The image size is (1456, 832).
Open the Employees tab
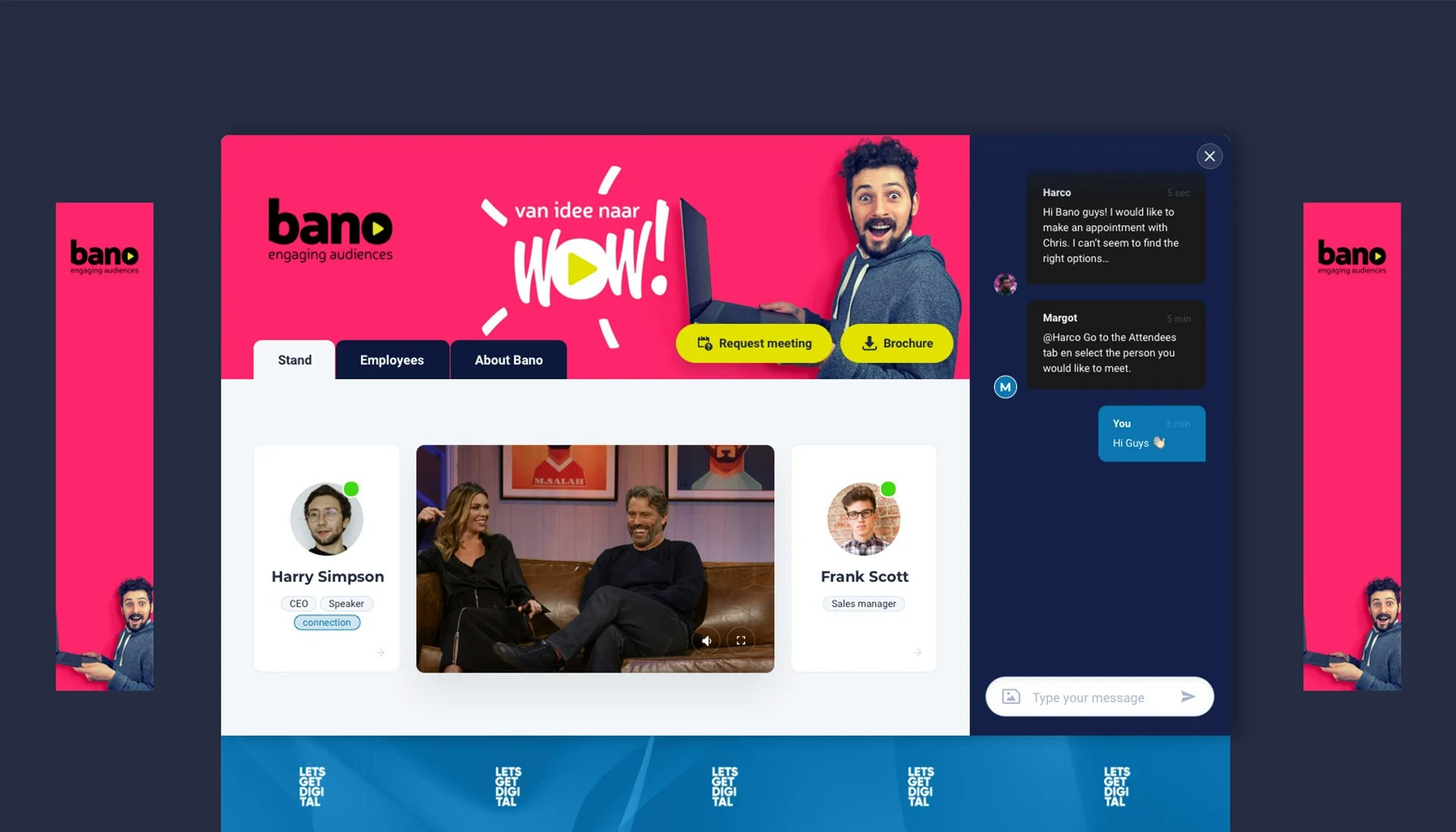(x=392, y=359)
